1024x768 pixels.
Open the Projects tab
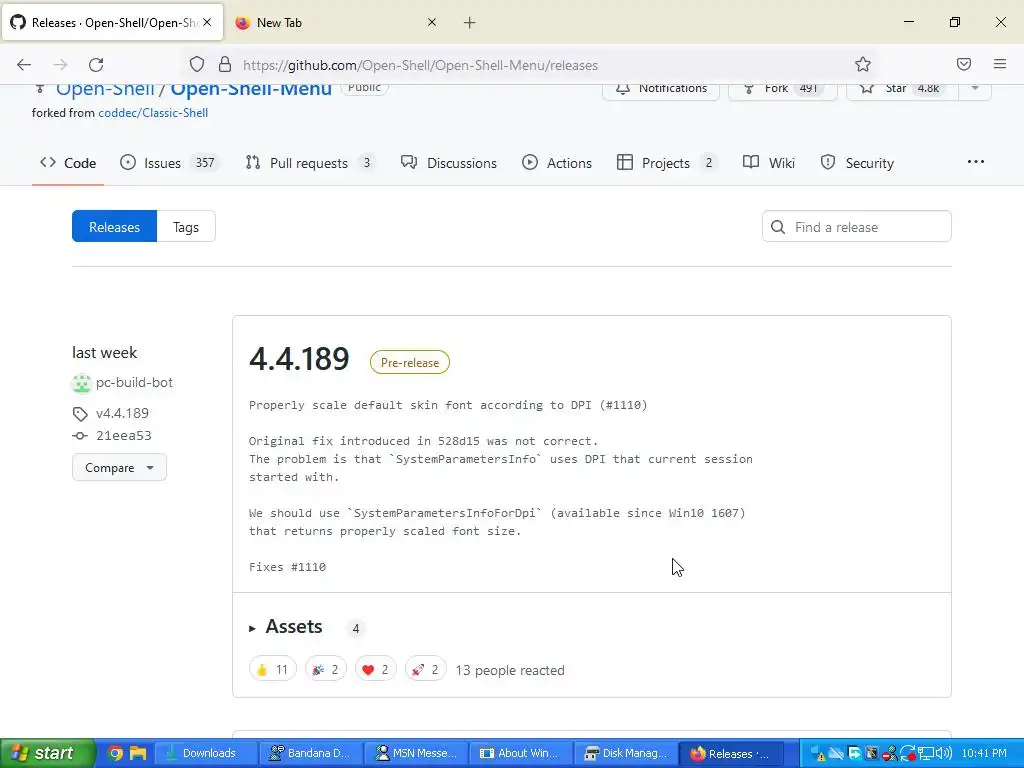[667, 163]
